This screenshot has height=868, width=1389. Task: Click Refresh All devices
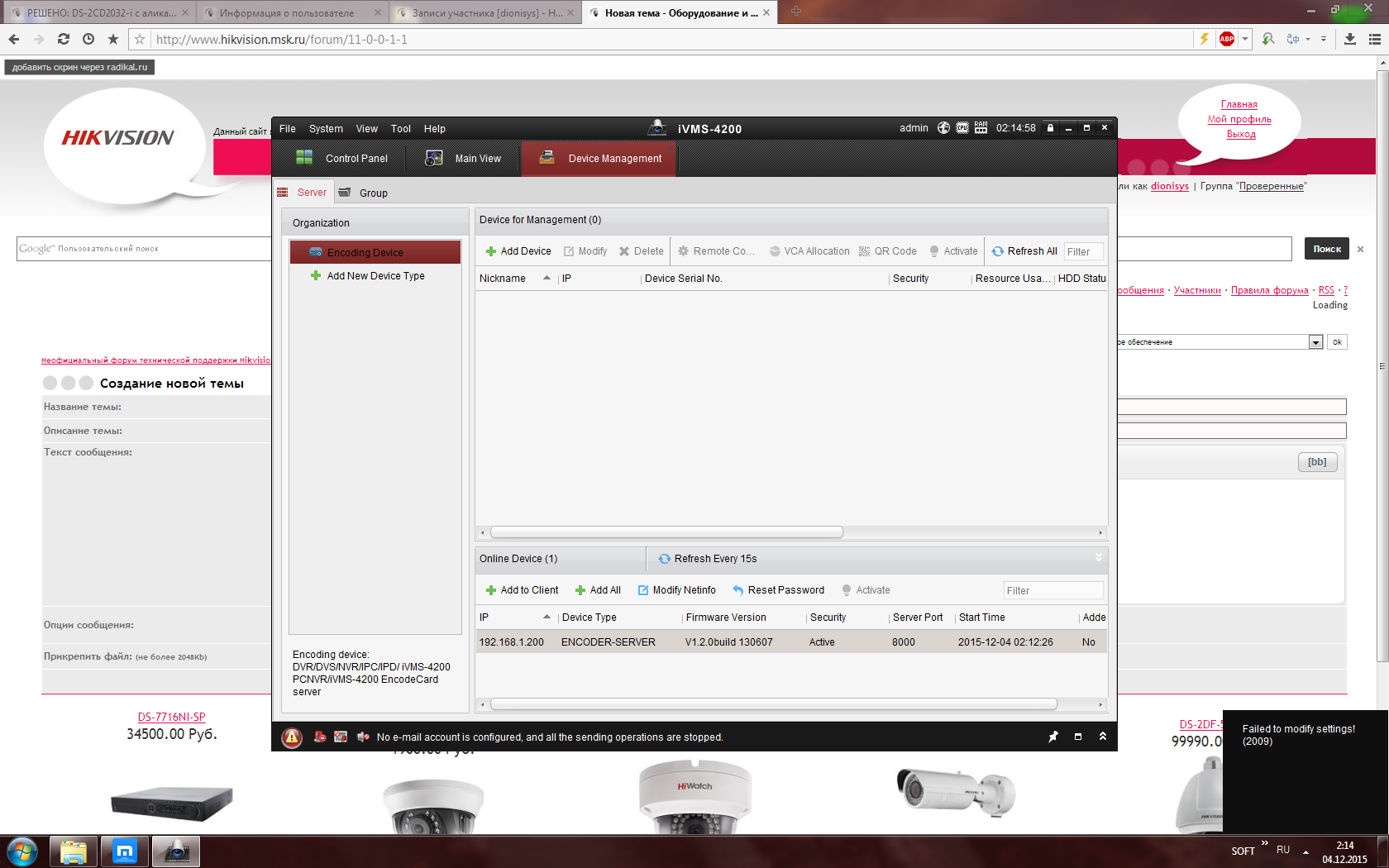point(1024,251)
